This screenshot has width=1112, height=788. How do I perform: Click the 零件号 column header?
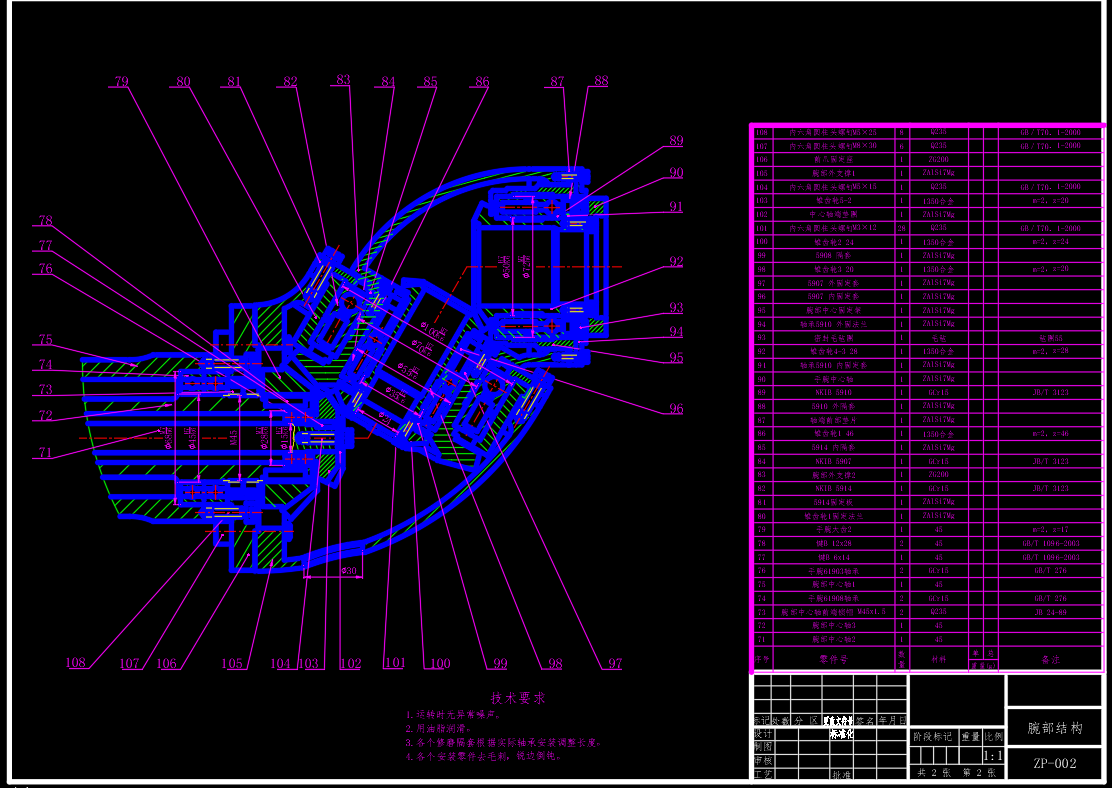[x=832, y=659]
